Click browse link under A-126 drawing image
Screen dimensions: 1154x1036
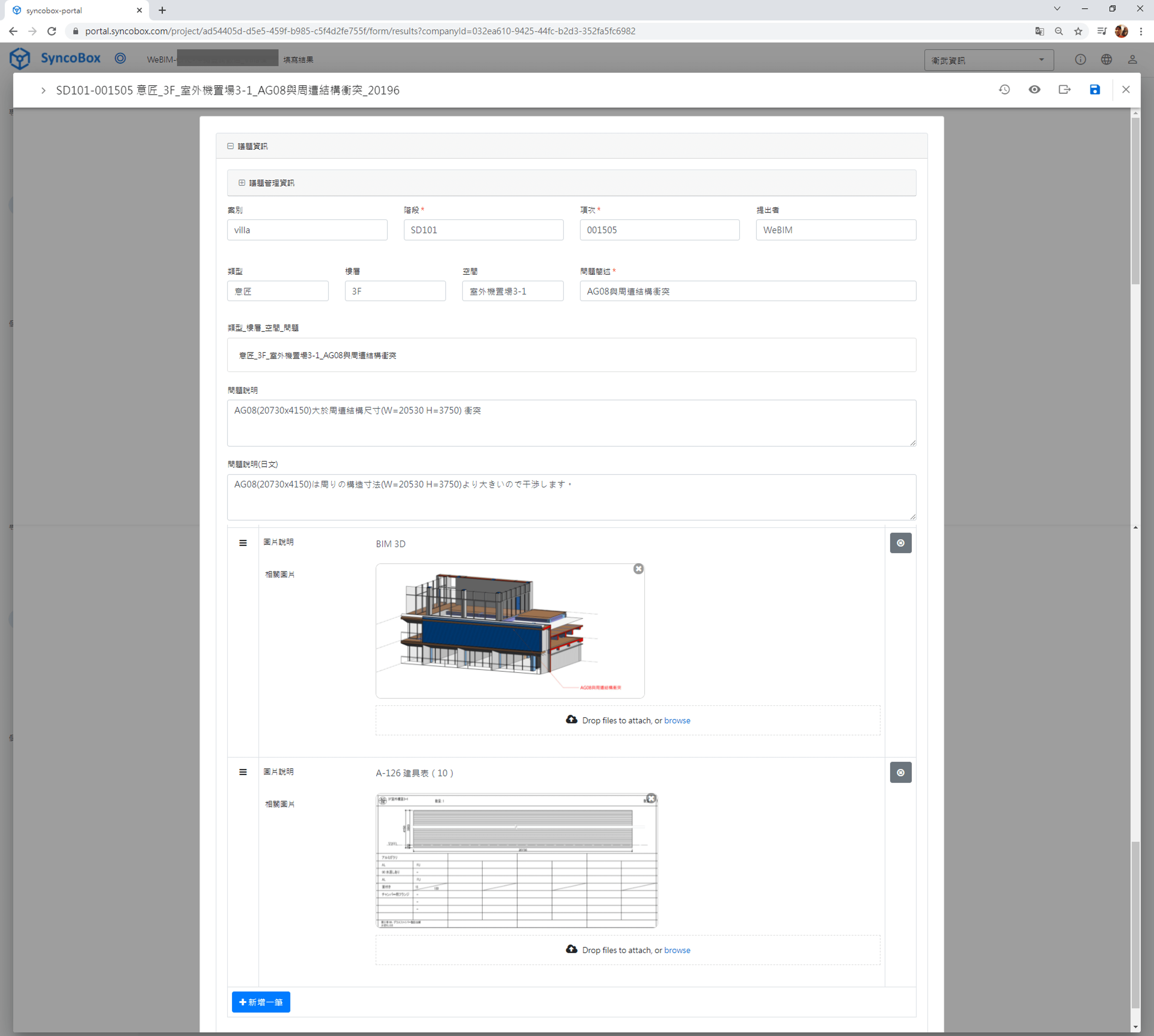677,950
